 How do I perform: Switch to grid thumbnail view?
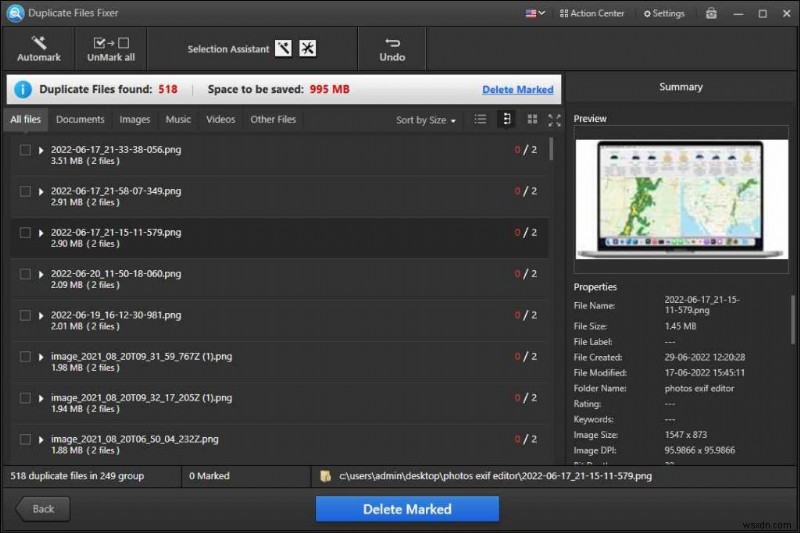tap(532, 119)
